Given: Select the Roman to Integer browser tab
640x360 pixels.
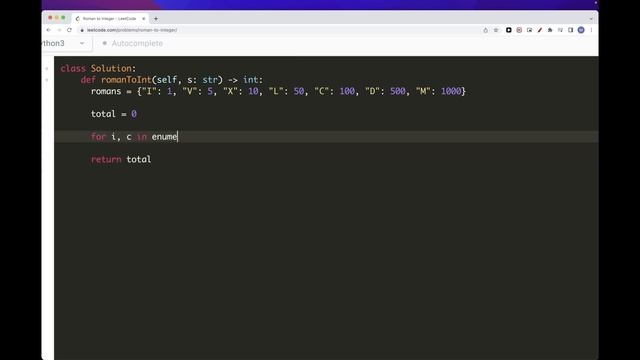Looking at the screenshot, I should point(109,19).
